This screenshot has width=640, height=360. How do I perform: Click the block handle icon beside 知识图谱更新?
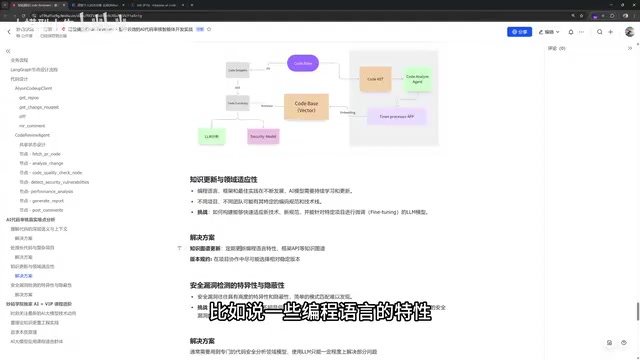(180, 248)
